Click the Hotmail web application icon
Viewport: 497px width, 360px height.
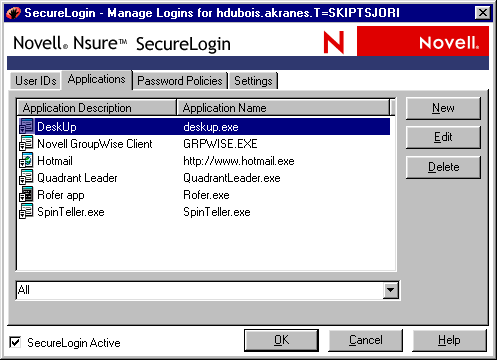click(x=26, y=160)
